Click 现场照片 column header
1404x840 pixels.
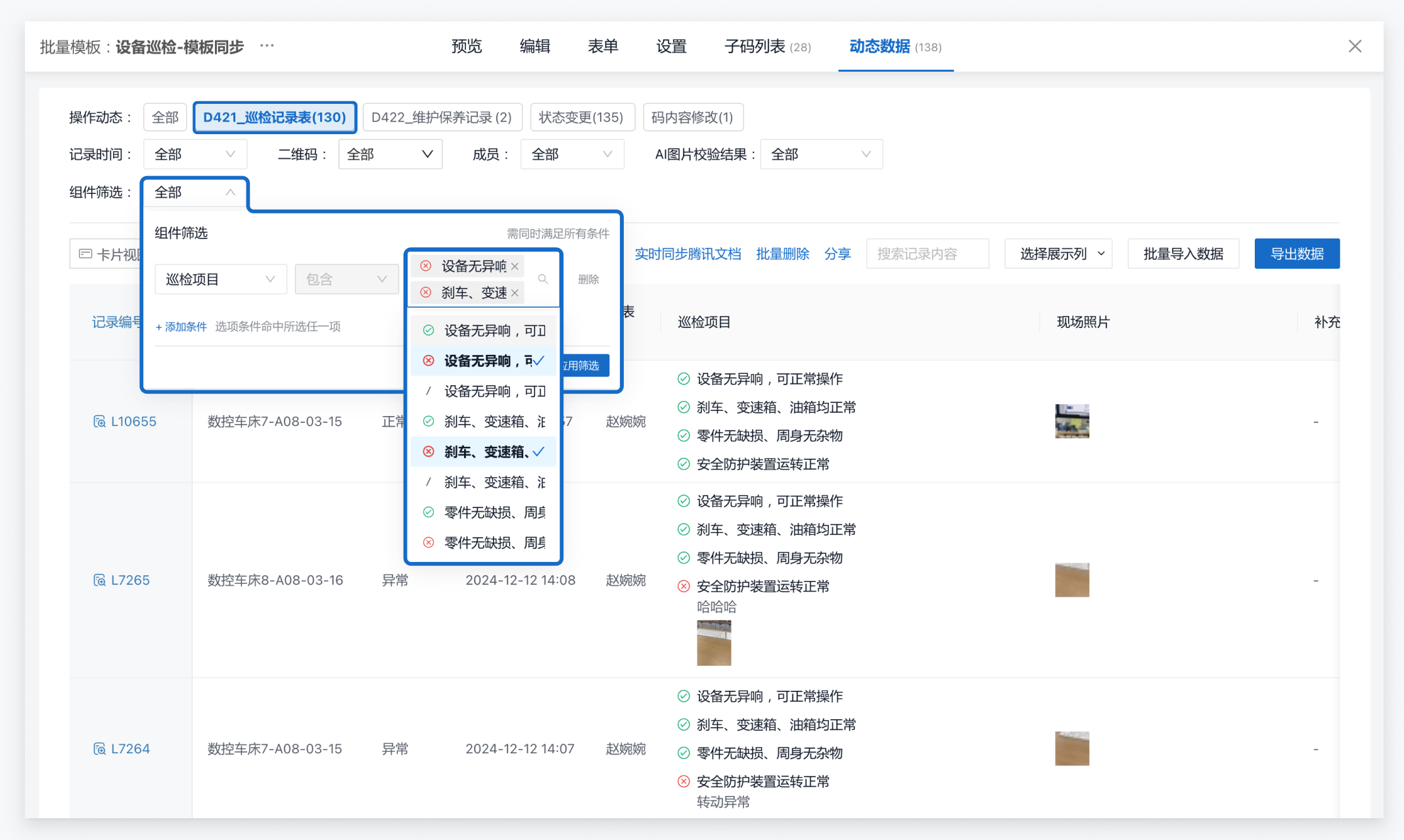(x=1083, y=322)
